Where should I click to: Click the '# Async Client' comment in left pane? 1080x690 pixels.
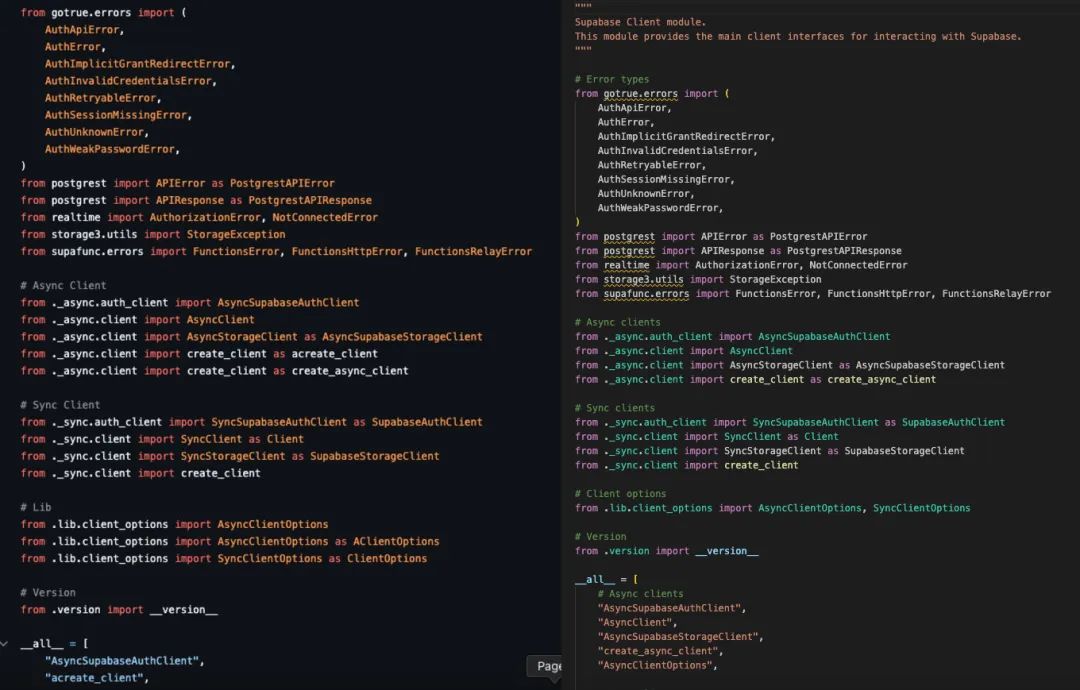click(63, 286)
